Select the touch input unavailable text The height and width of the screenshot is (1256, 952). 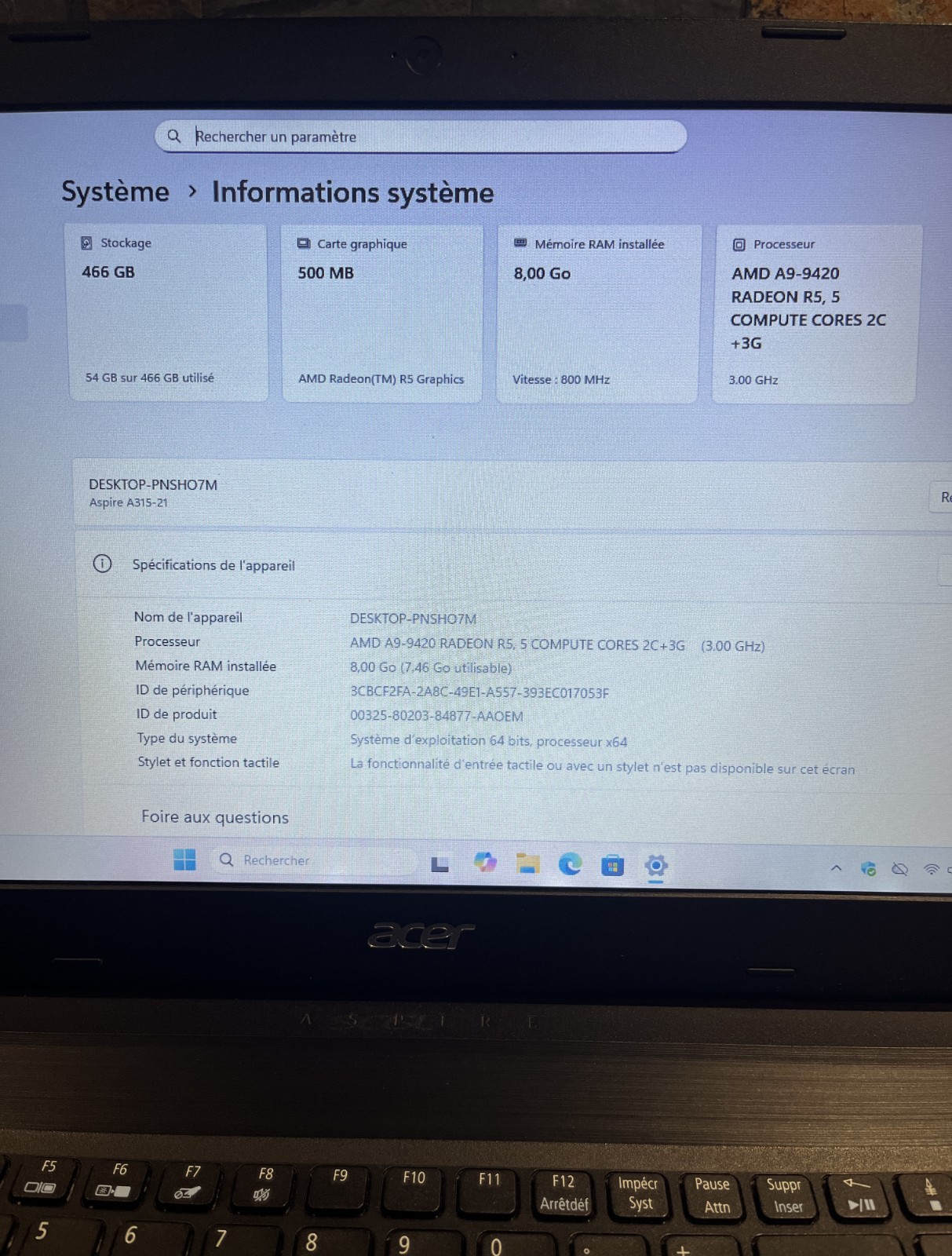[602, 766]
